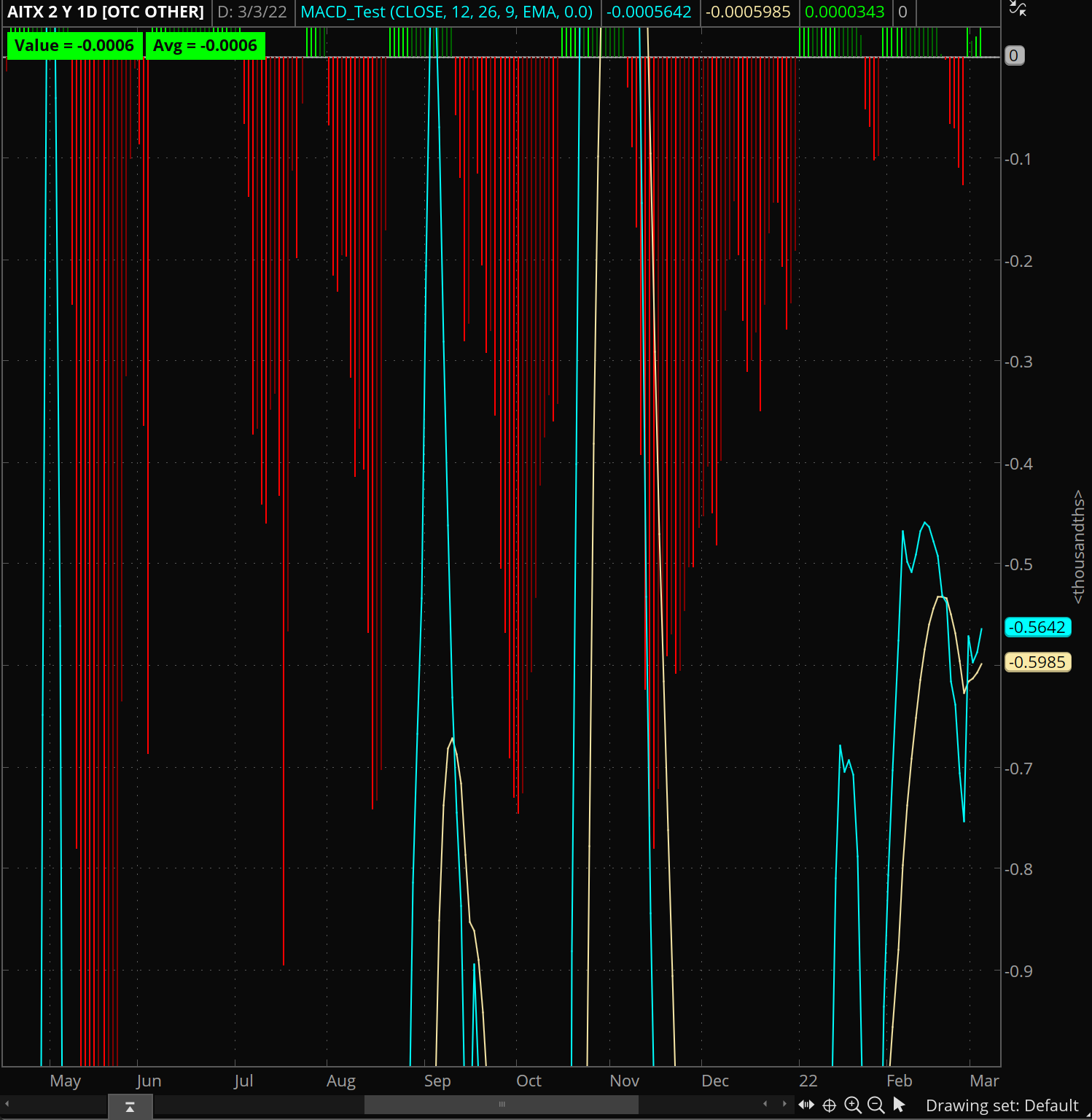
Task: Select the pointer drawing tool icon
Action: (x=899, y=1105)
